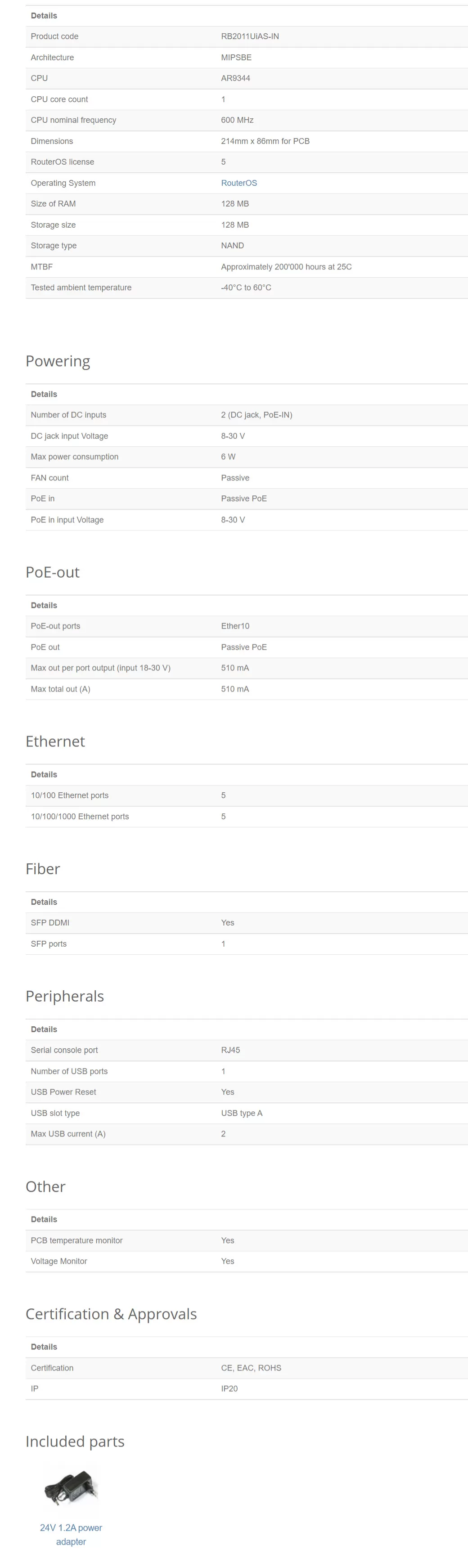468x1568 pixels.
Task: Click the power adapter product image
Action: 71,1487
